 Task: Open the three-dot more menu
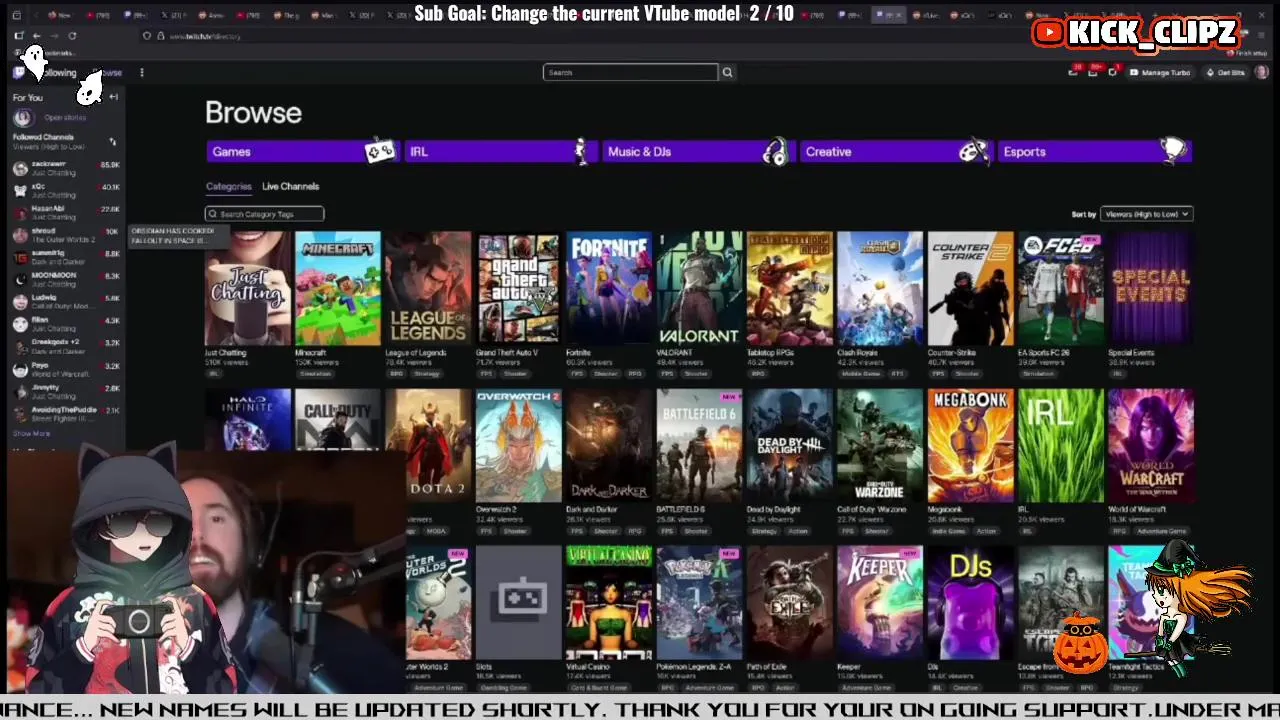click(x=142, y=72)
